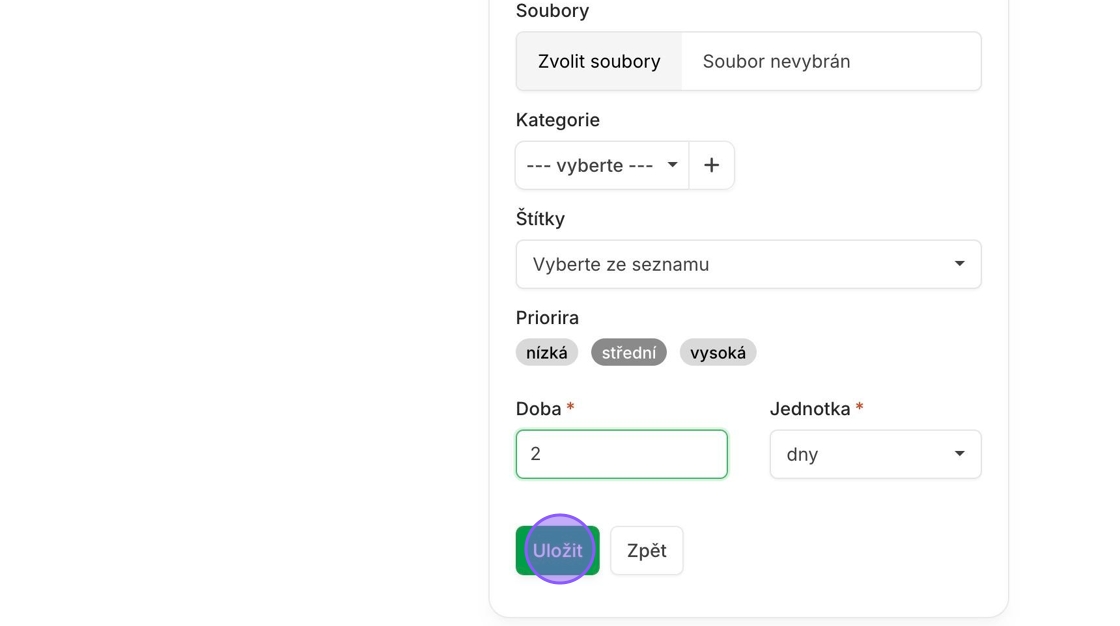
Task: Open the Kategorie dropdown arrow
Action: pyautogui.click(x=673, y=165)
